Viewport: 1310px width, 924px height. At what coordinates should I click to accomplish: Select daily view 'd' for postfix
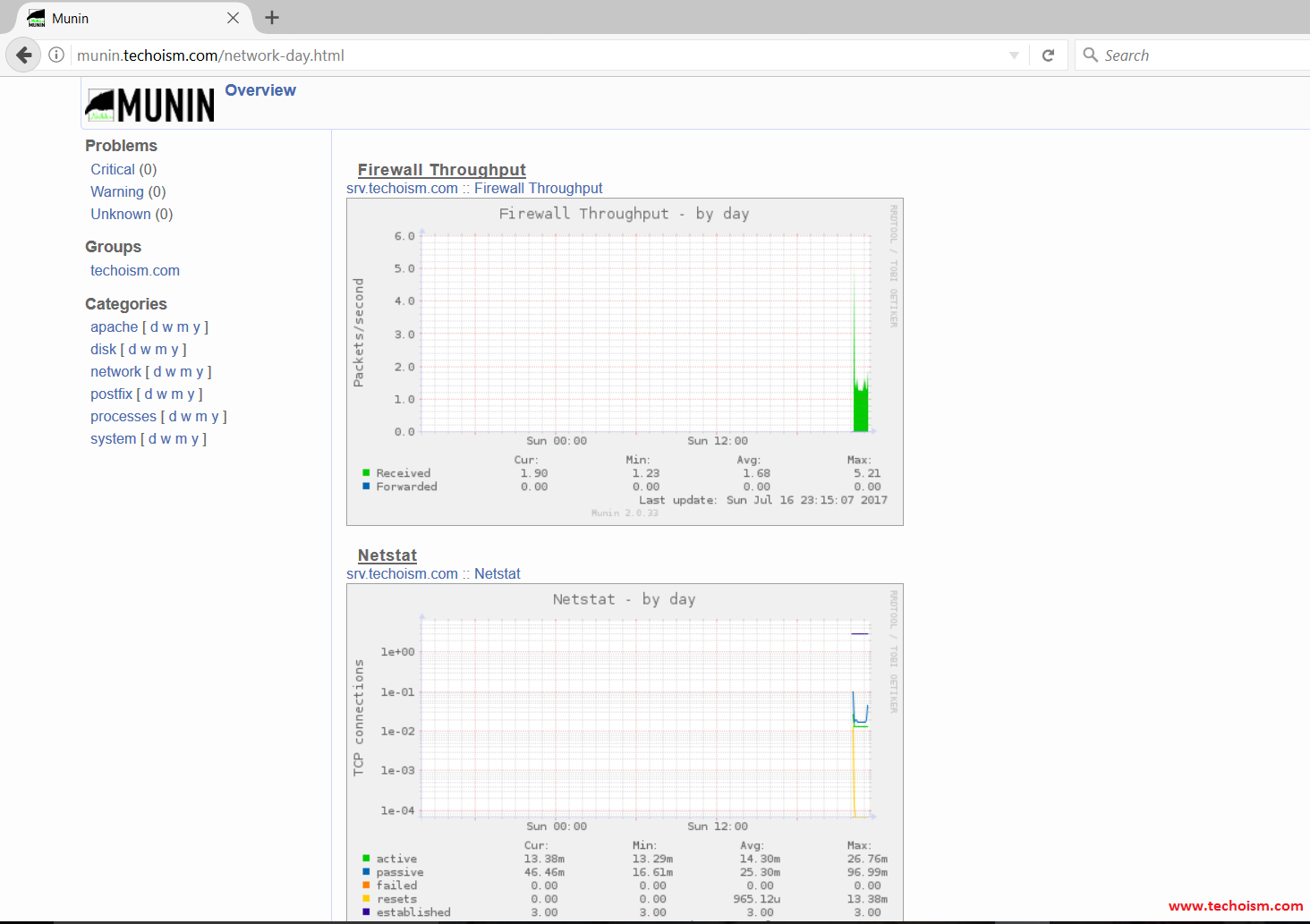(149, 394)
